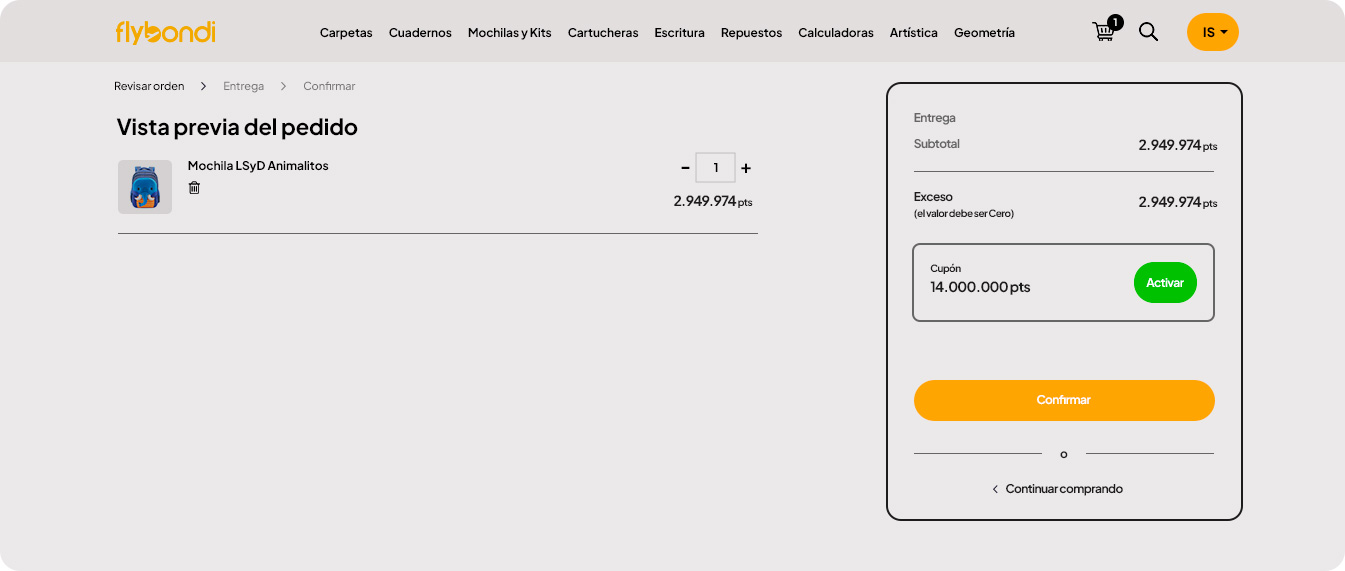Image resolution: width=1345 pixels, height=571 pixels.
Task: Open the Carpetas menu
Action: (346, 33)
